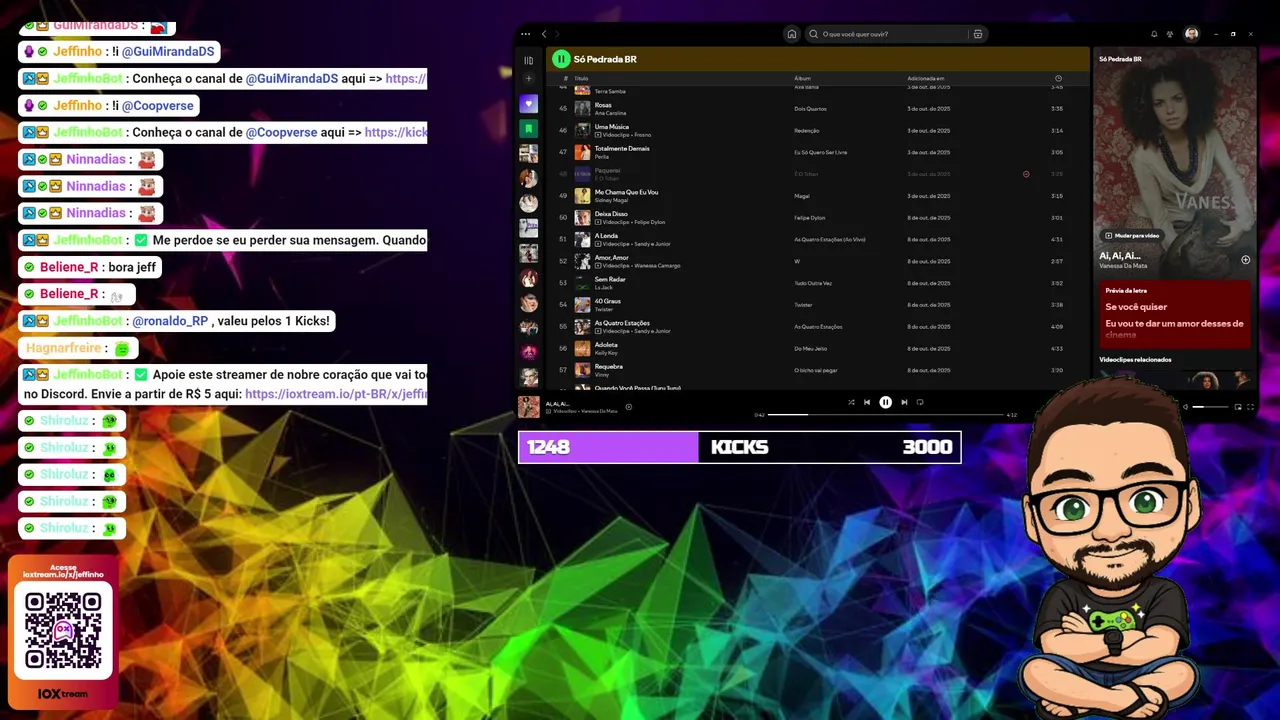Pause the Só Pedrada BR playlist header button
Viewport: 1280px width, 720px height.
561,59
